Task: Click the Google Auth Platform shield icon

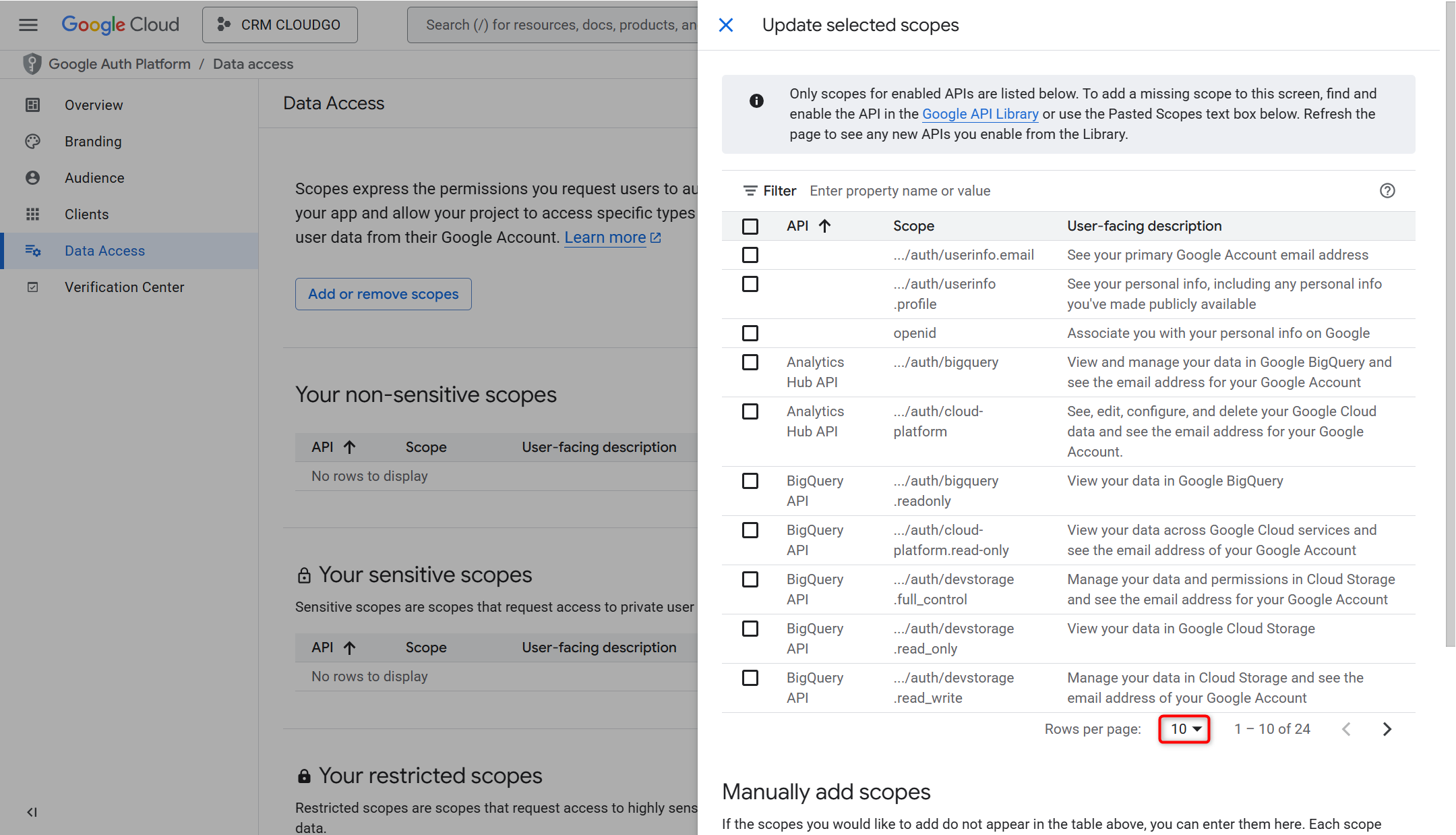Action: pyautogui.click(x=32, y=63)
